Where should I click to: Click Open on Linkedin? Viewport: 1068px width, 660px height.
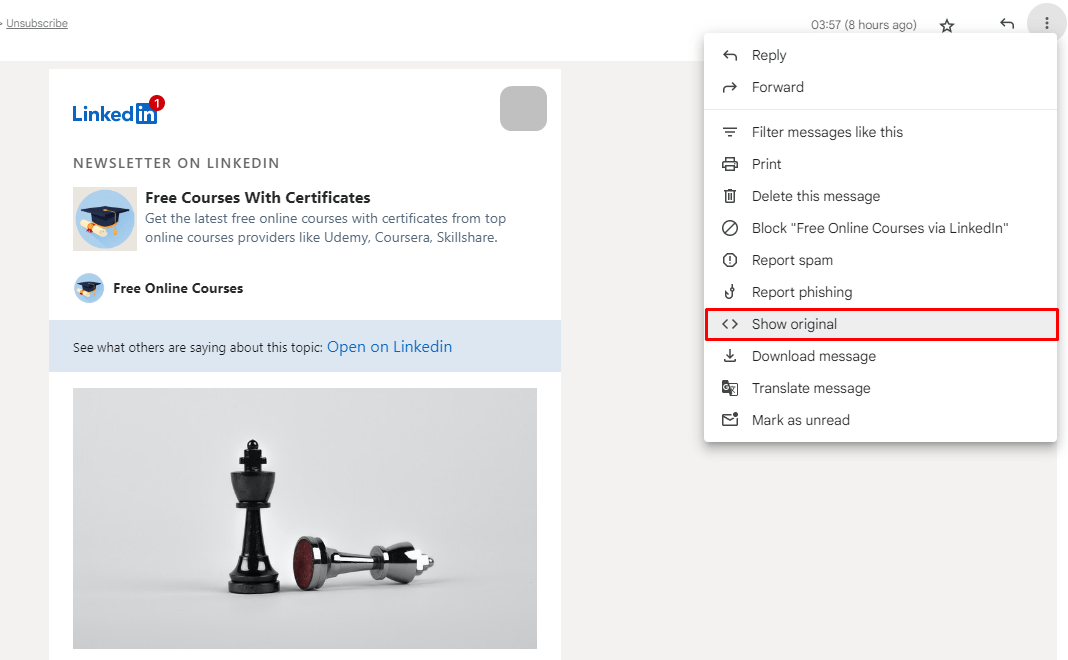389,346
